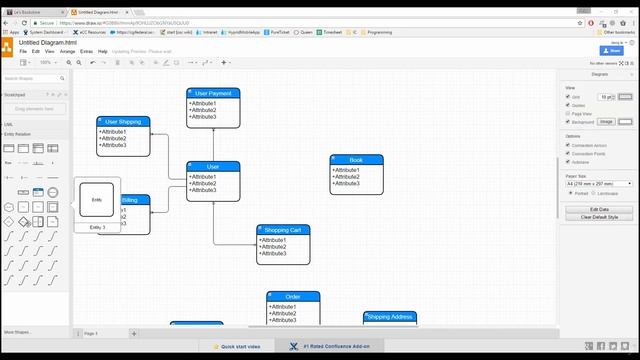Click the background Image button
This screenshot has width=640, height=360.
point(606,122)
